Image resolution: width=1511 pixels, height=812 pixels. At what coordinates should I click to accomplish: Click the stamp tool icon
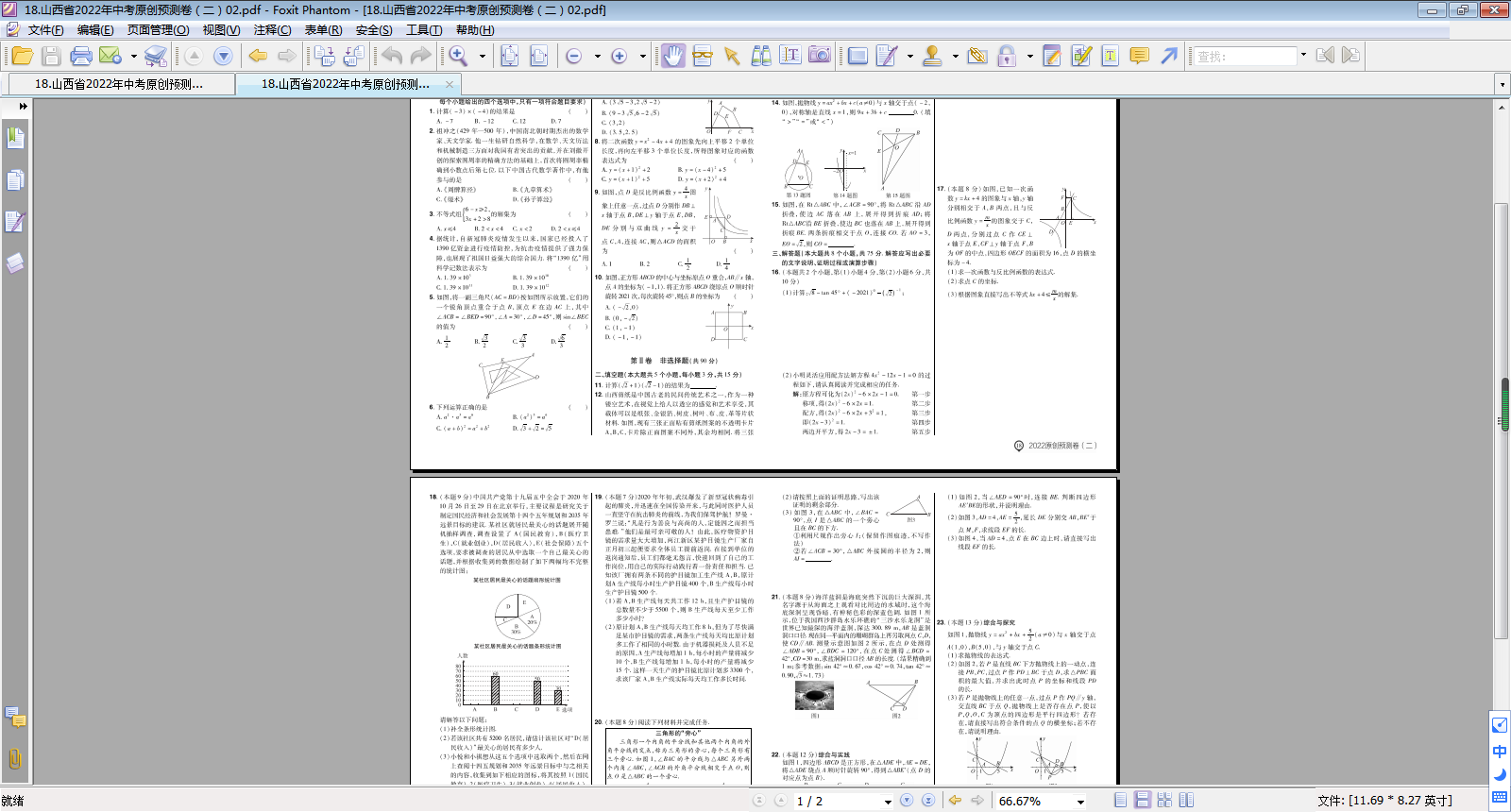(931, 56)
